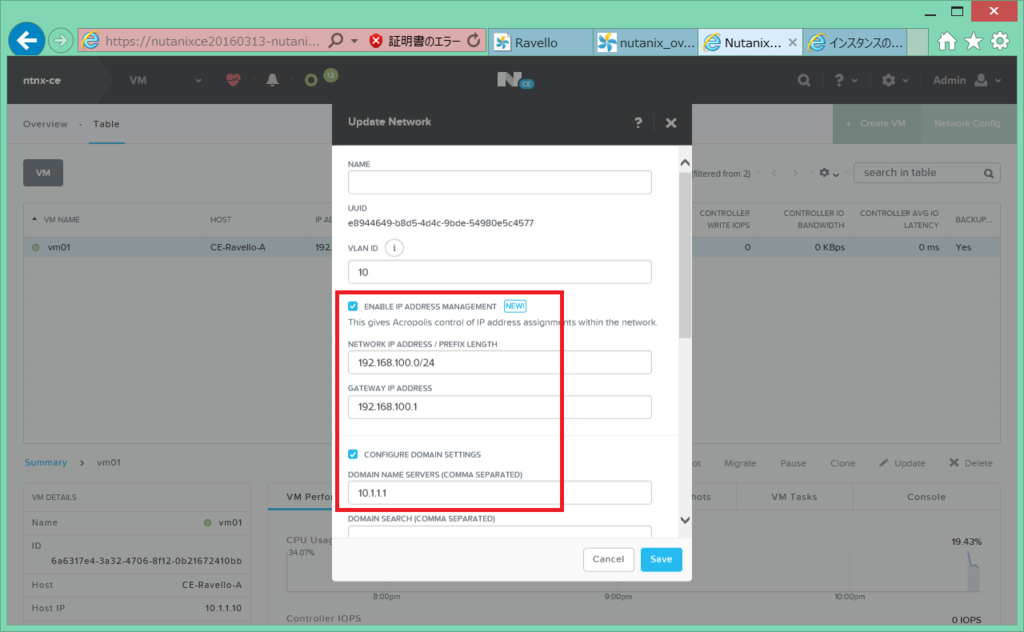Cancel the network update
The width and height of the screenshot is (1024, 632).
click(608, 559)
